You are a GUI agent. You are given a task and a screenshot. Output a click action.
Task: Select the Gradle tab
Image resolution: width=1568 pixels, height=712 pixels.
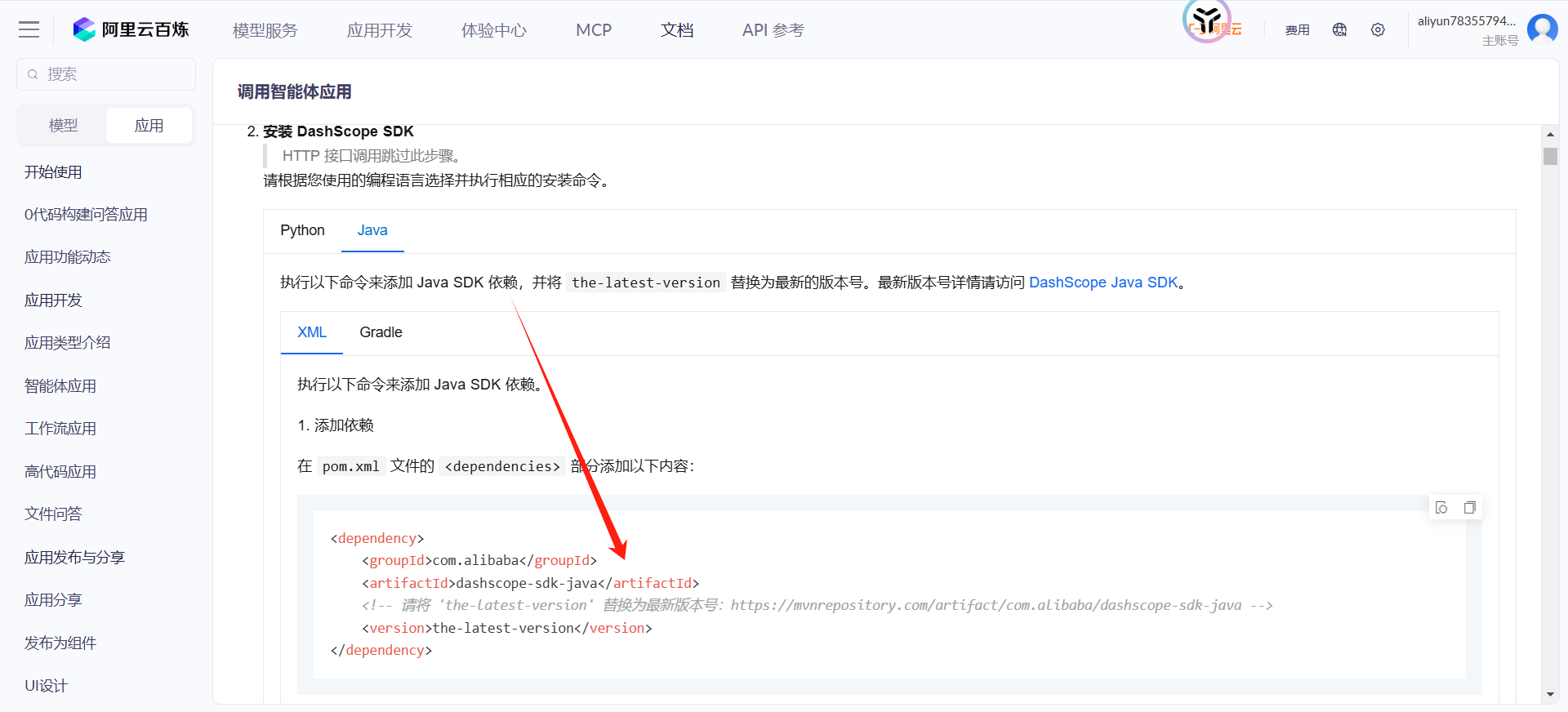[x=381, y=332]
